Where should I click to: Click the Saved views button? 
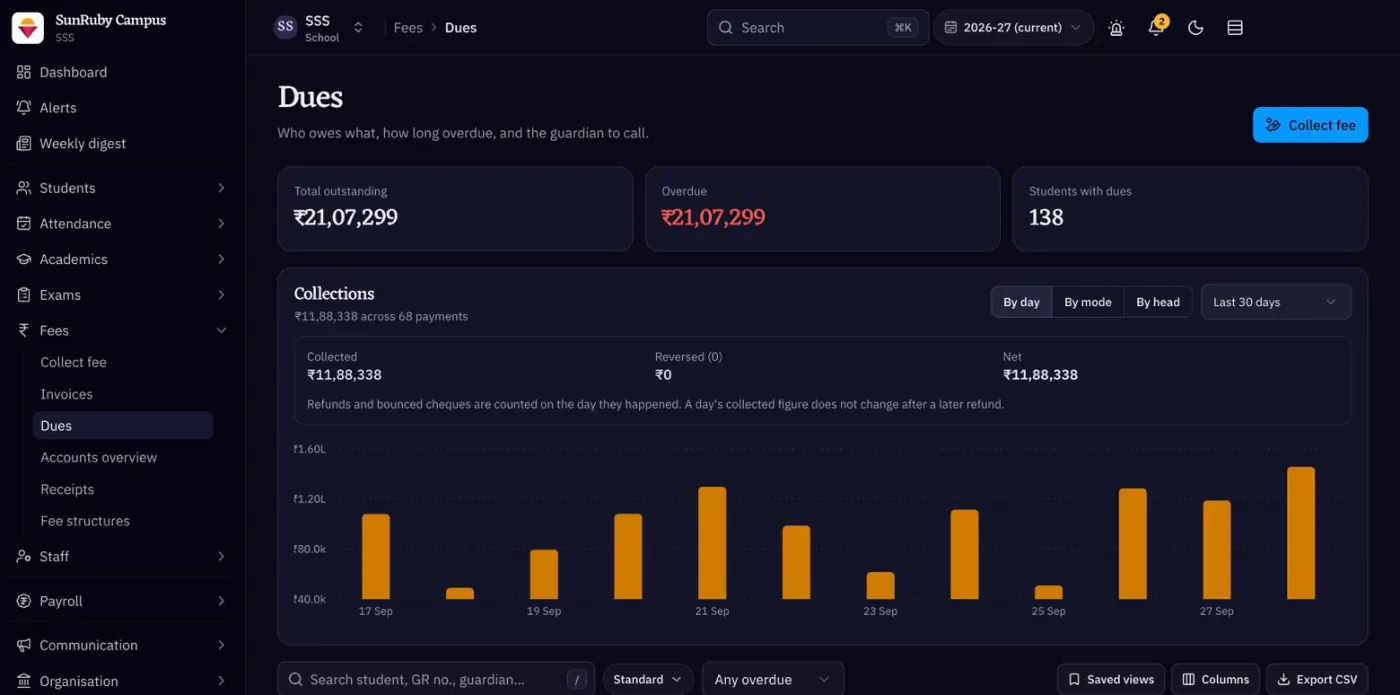pos(1111,679)
